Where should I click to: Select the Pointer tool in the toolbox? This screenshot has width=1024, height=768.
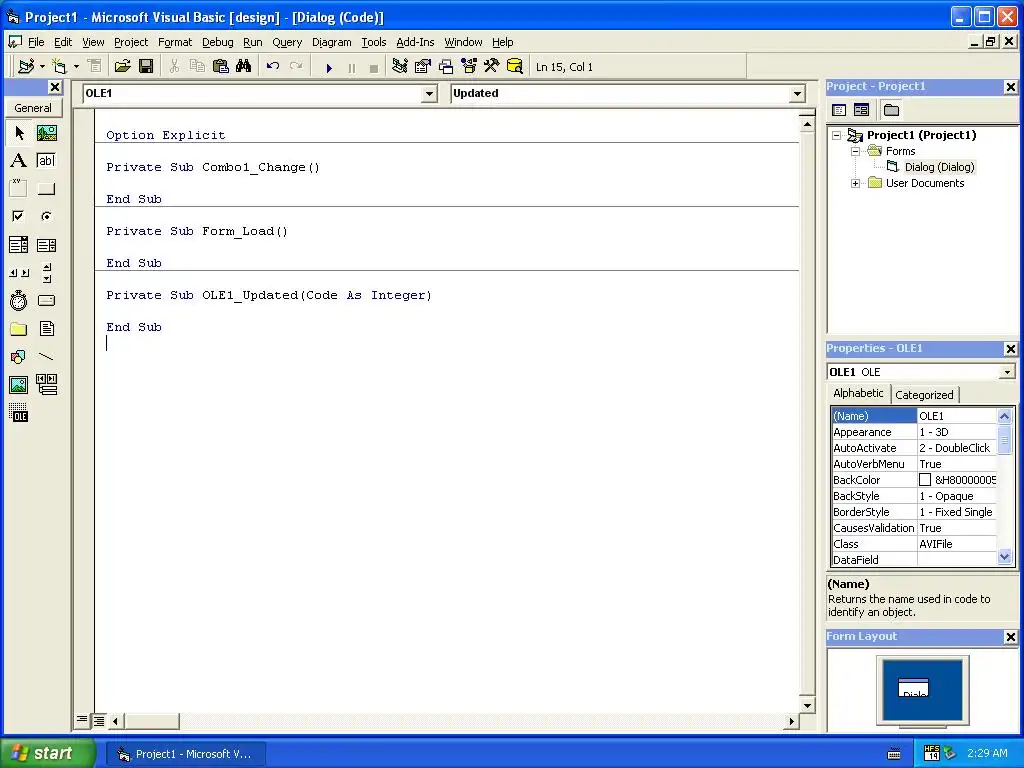click(x=19, y=133)
